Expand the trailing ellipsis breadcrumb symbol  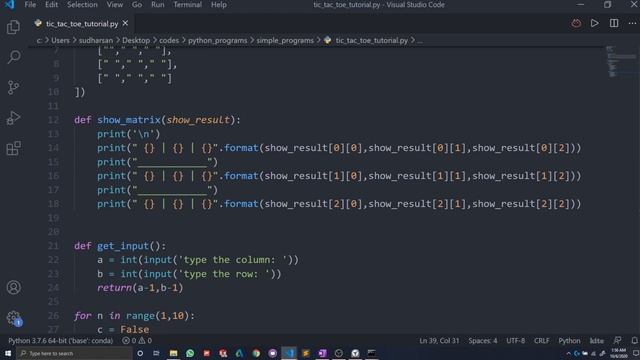coord(420,40)
